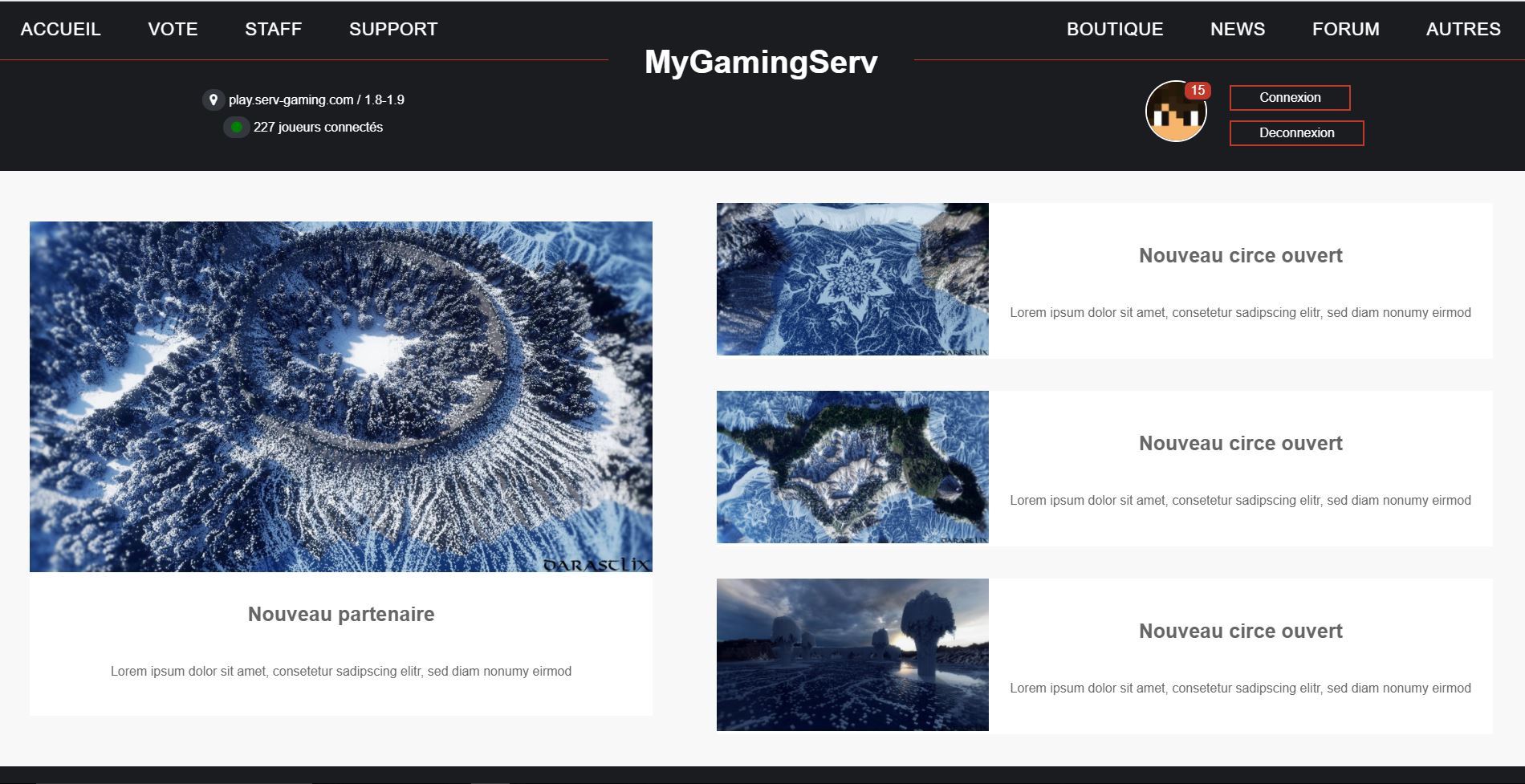
Task: Click the 227 joueurs connectés text
Action: click(x=318, y=127)
